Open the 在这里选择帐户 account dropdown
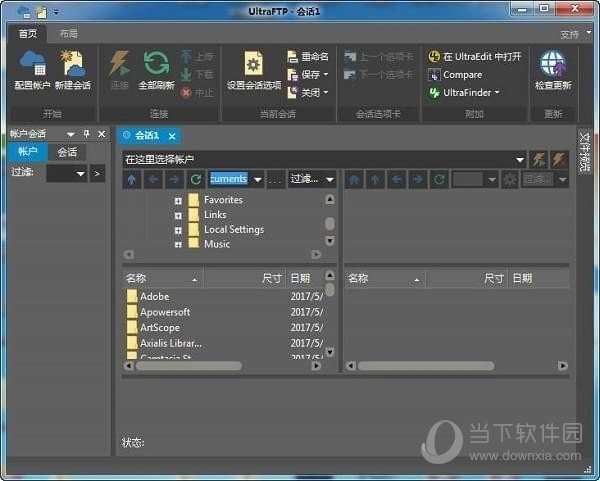Image resolution: width=600 pixels, height=481 pixels. tap(520, 160)
